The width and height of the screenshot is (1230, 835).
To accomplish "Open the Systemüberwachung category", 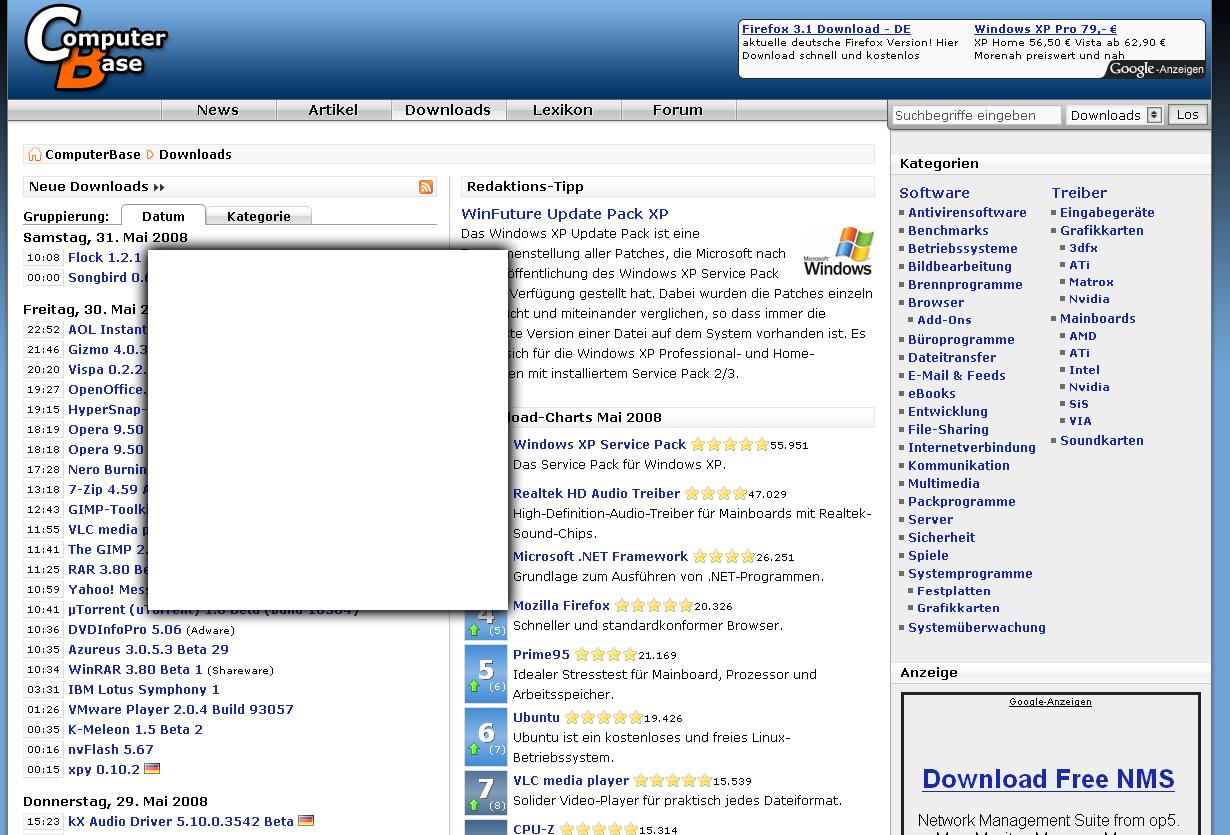I will tap(977, 628).
